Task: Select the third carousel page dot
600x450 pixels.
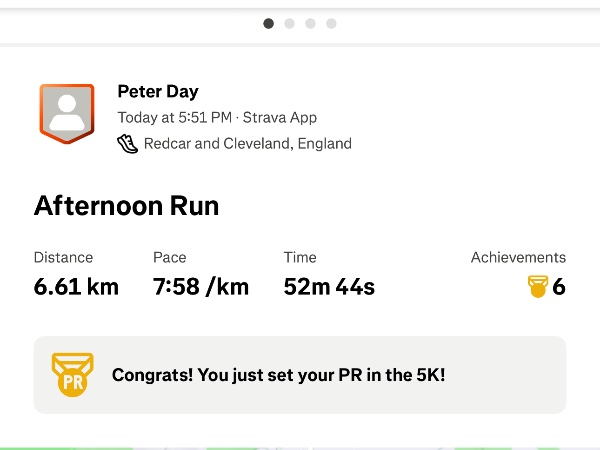Action: point(310,23)
